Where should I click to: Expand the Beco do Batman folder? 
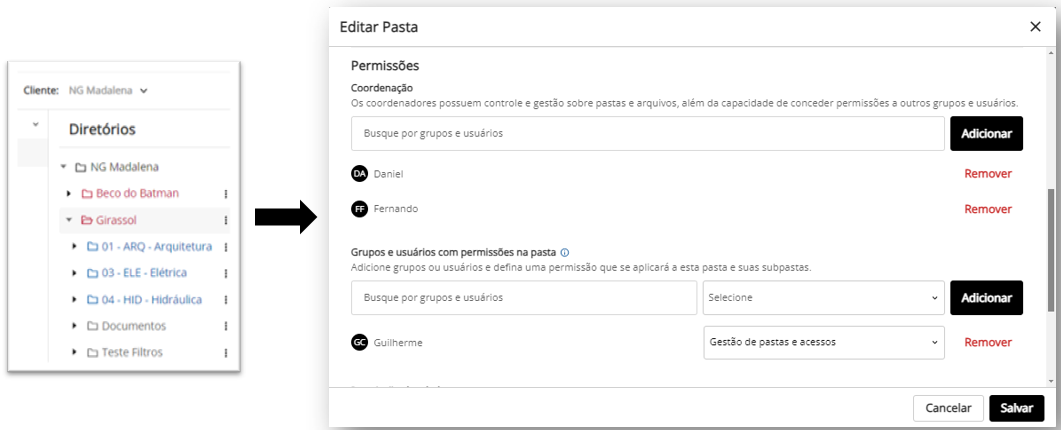[x=68, y=194]
